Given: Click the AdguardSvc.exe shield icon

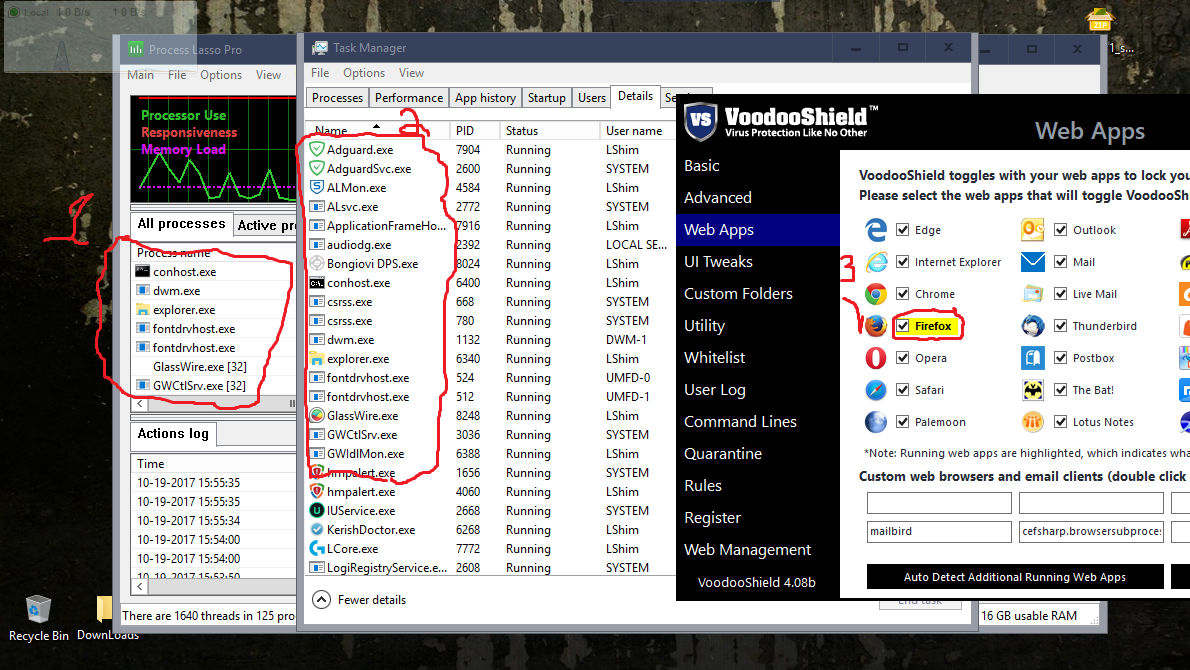Looking at the screenshot, I should (x=317, y=168).
